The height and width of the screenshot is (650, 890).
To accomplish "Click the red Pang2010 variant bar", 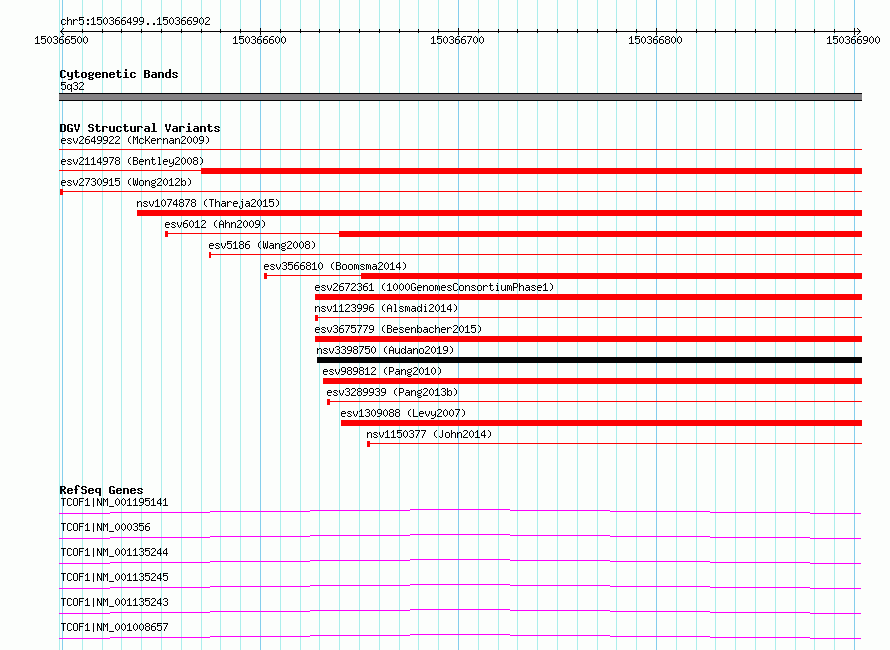I will pos(592,381).
